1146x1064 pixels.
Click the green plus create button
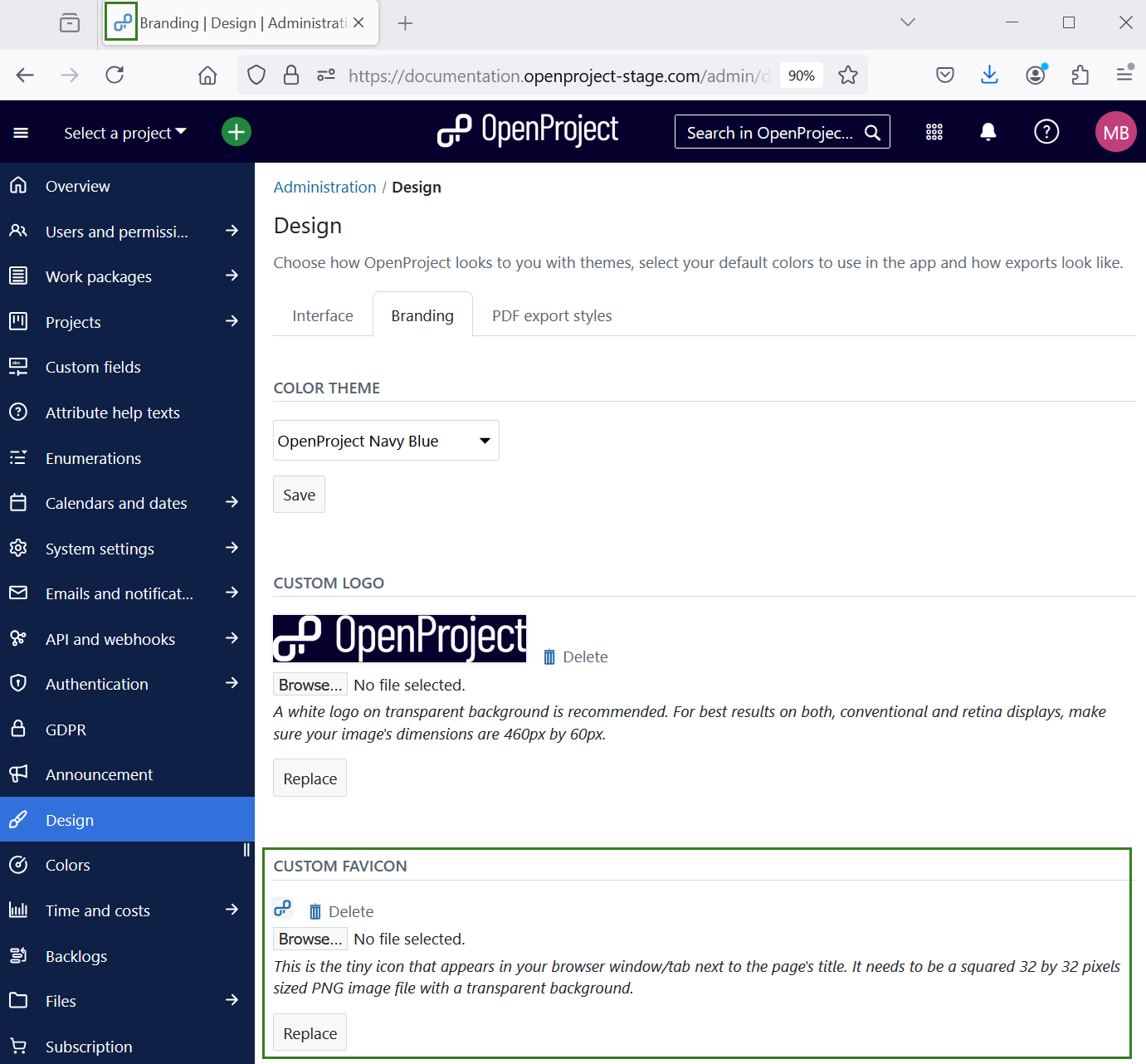(x=237, y=132)
